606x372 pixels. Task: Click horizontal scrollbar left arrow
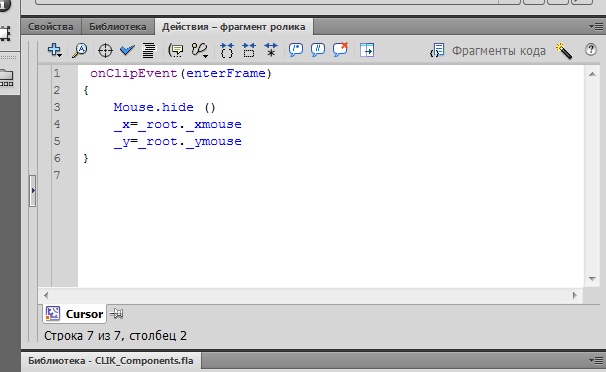46,295
